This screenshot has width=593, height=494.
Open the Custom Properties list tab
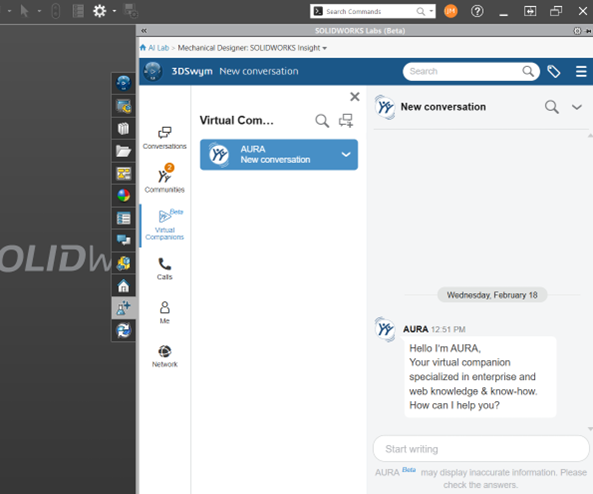[123, 218]
